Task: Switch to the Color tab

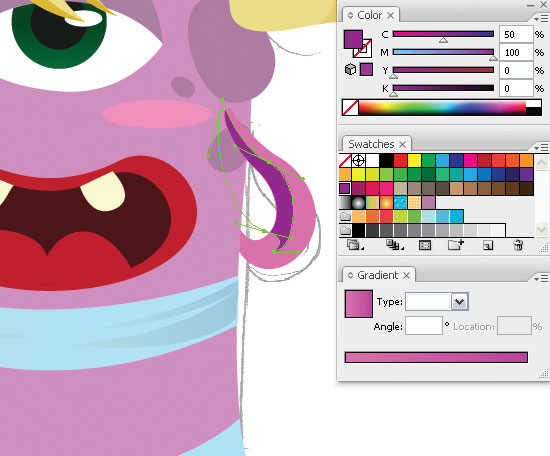Action: [x=369, y=15]
